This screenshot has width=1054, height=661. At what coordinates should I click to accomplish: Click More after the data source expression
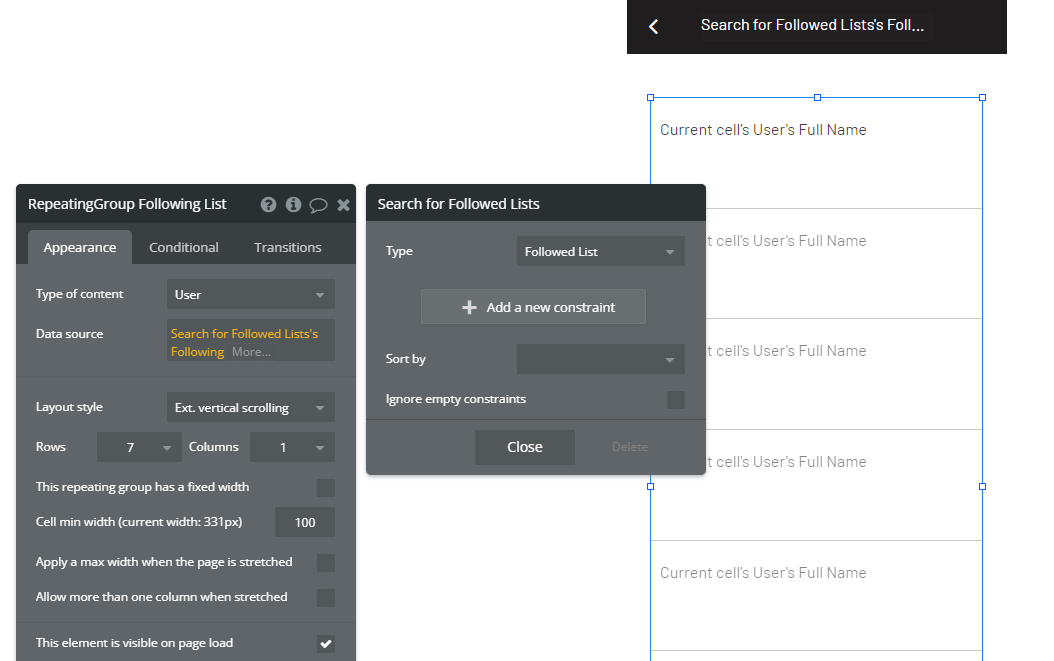click(x=251, y=352)
